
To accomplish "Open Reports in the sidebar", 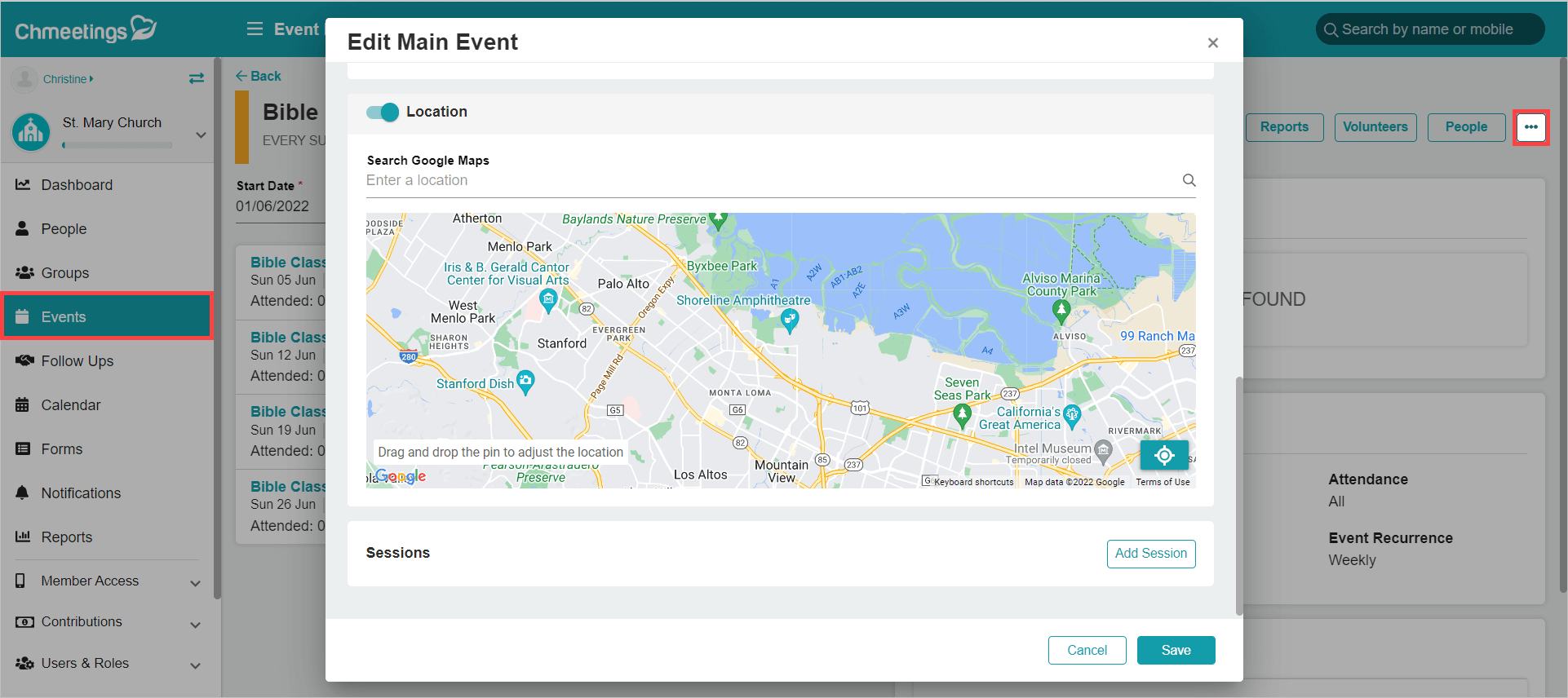I will pyautogui.click(x=106, y=537).
